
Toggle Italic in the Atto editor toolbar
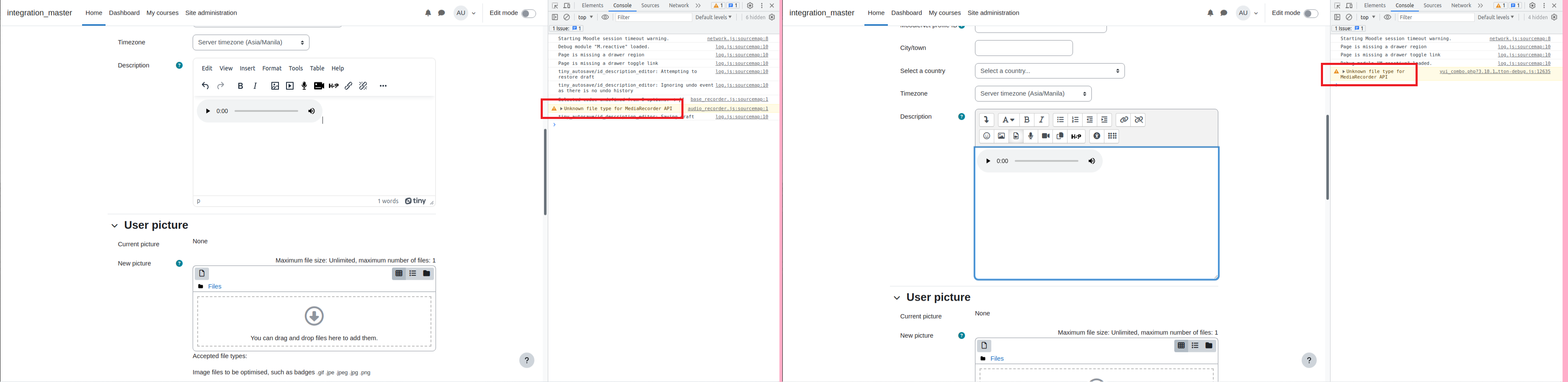click(1042, 120)
